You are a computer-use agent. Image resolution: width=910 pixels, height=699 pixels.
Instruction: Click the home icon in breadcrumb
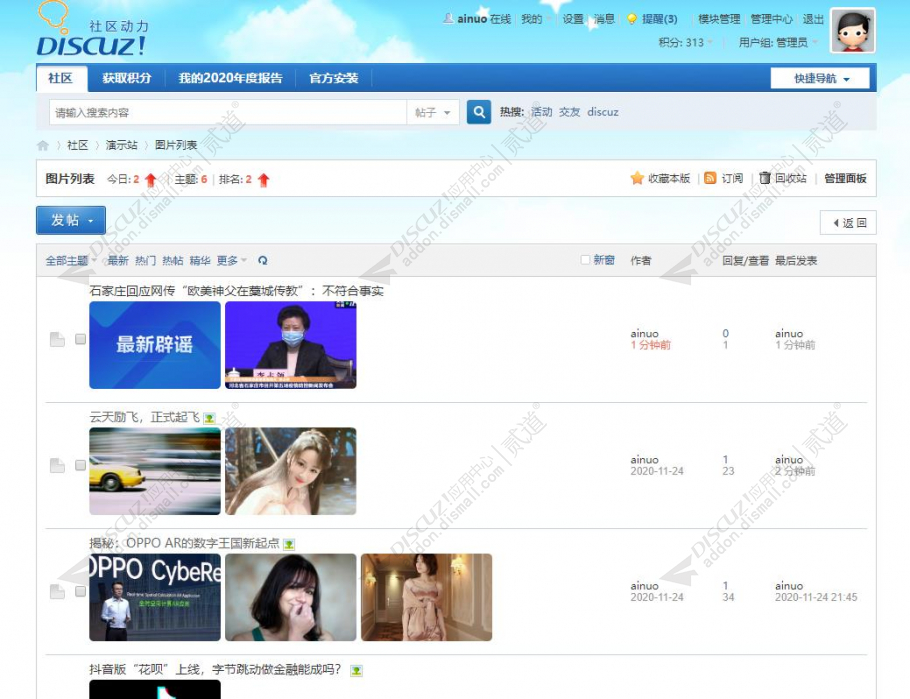[43, 145]
